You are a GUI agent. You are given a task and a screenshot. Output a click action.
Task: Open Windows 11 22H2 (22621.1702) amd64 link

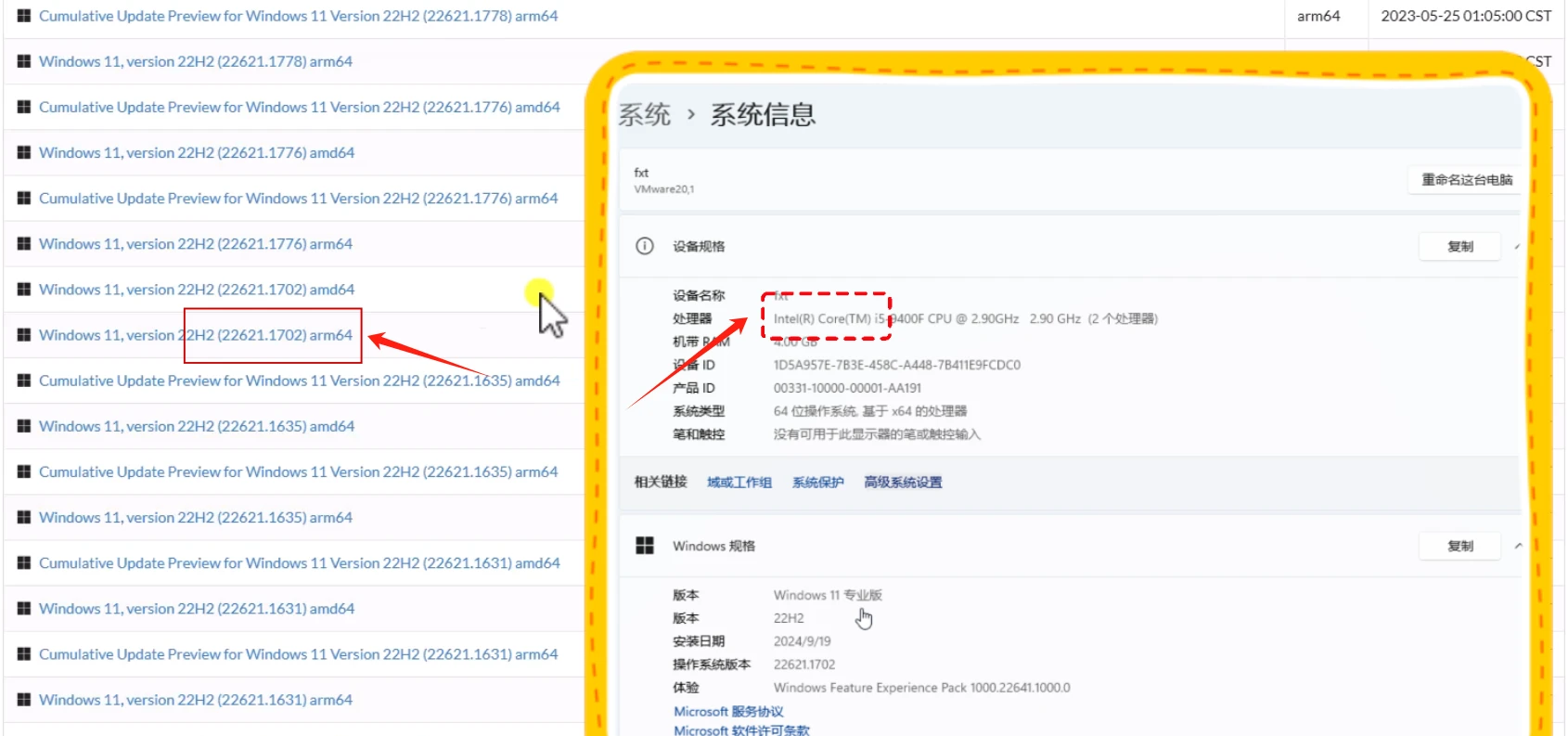click(x=197, y=289)
